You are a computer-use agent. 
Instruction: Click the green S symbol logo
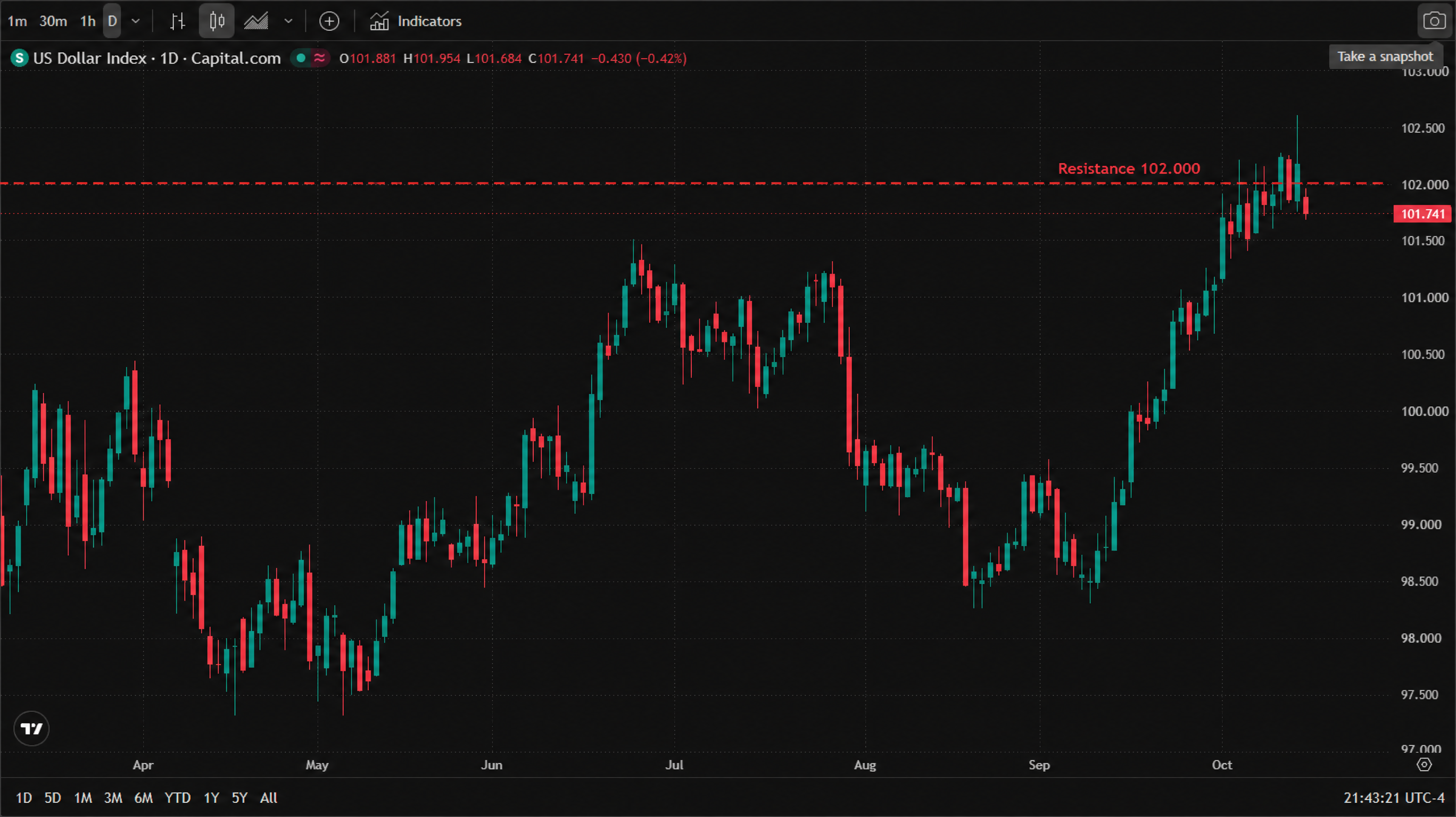click(x=19, y=58)
